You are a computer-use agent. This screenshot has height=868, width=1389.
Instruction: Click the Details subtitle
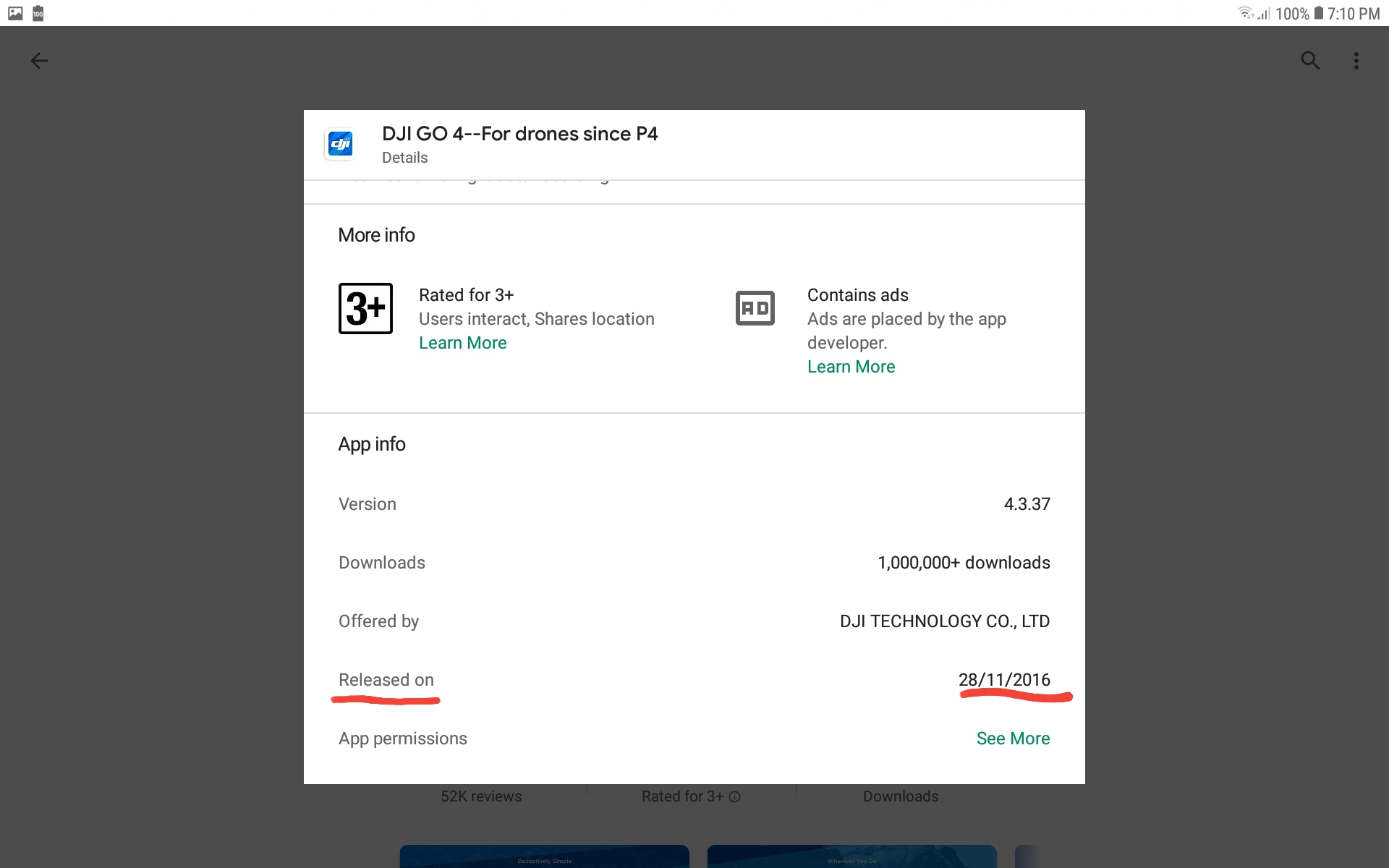(405, 158)
